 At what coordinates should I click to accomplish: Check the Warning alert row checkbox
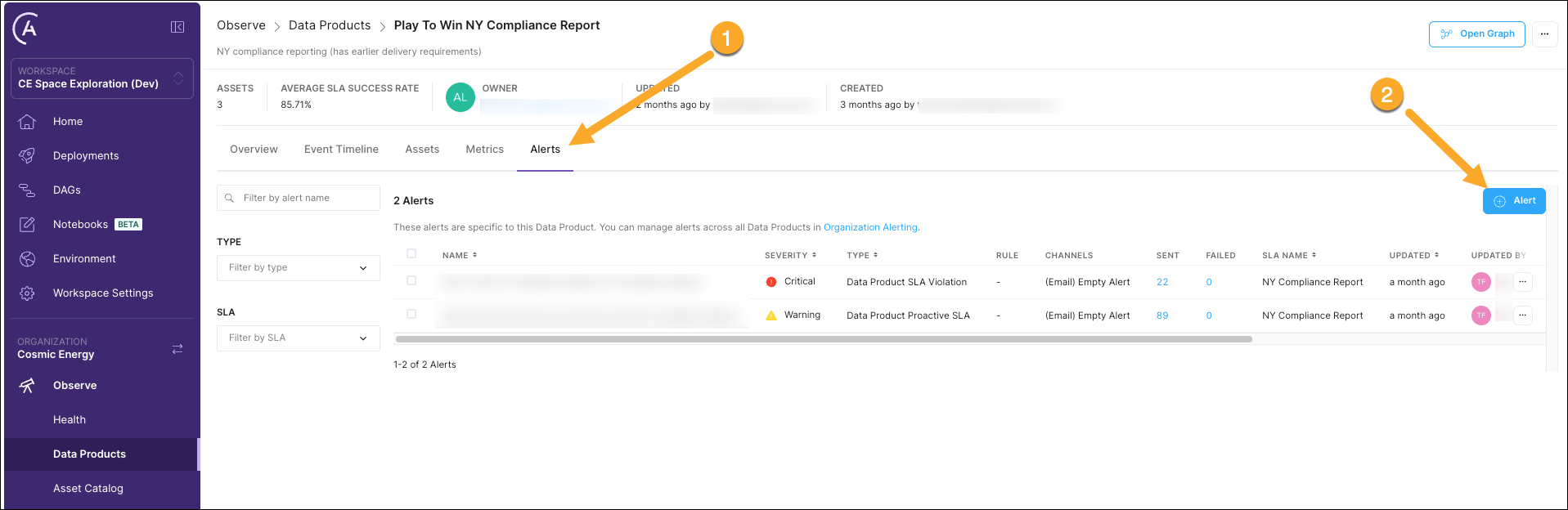(411, 315)
